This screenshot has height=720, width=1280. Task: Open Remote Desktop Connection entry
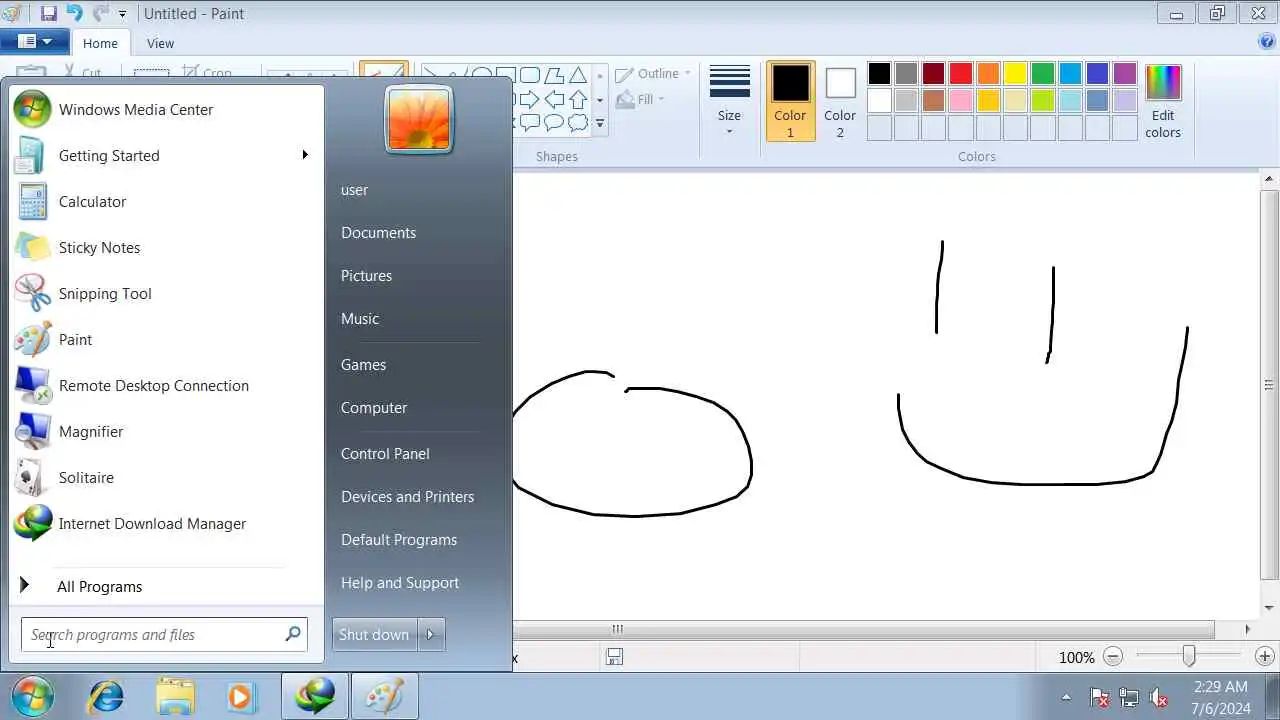tap(166, 386)
